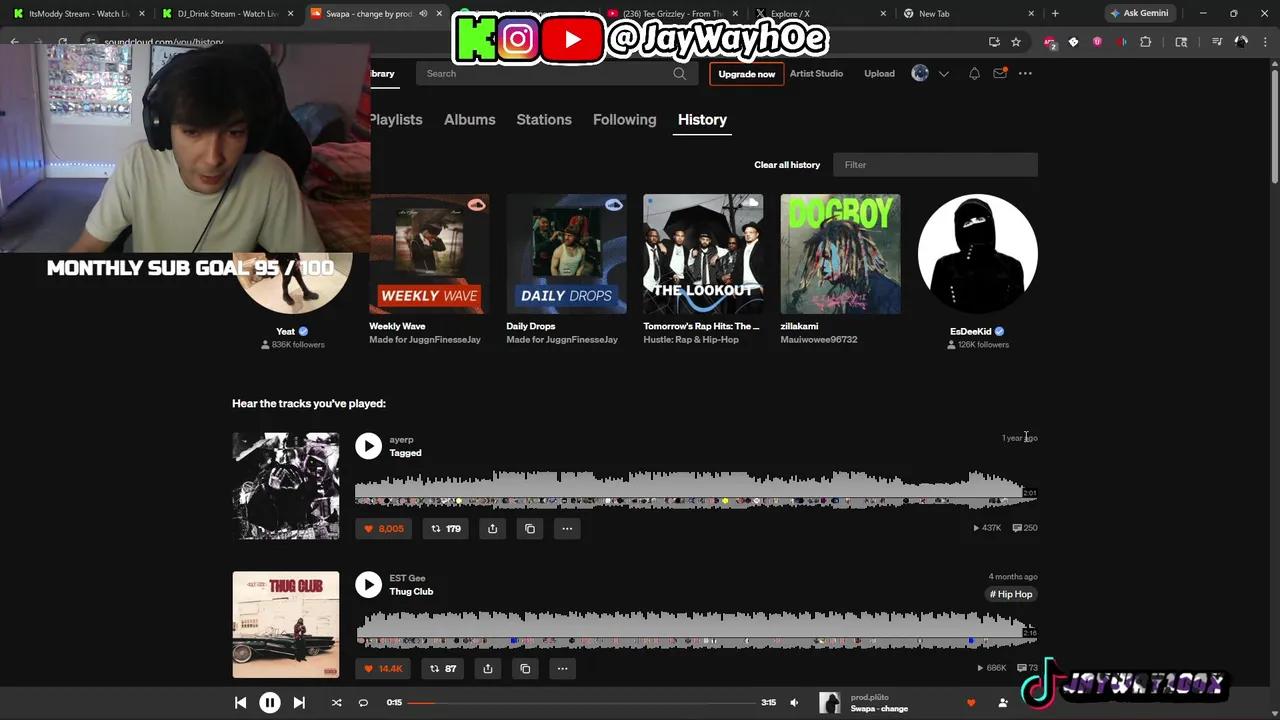Open the EsDeeKid artist profile picture
Image resolution: width=1280 pixels, height=720 pixels.
coord(978,254)
